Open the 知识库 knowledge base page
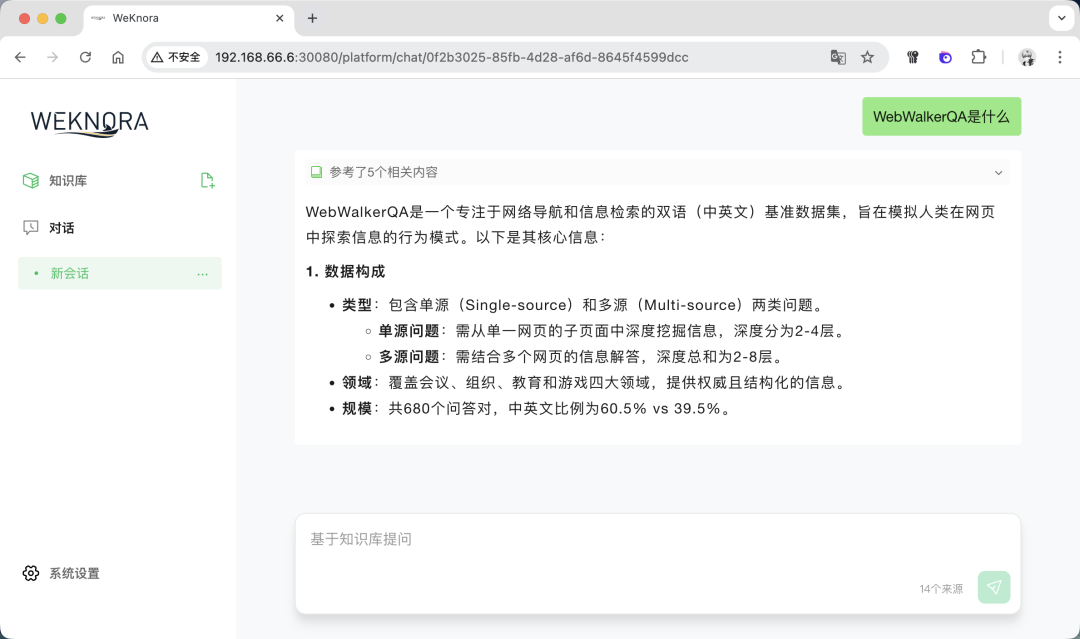Viewport: 1080px width, 639px height. click(x=68, y=181)
